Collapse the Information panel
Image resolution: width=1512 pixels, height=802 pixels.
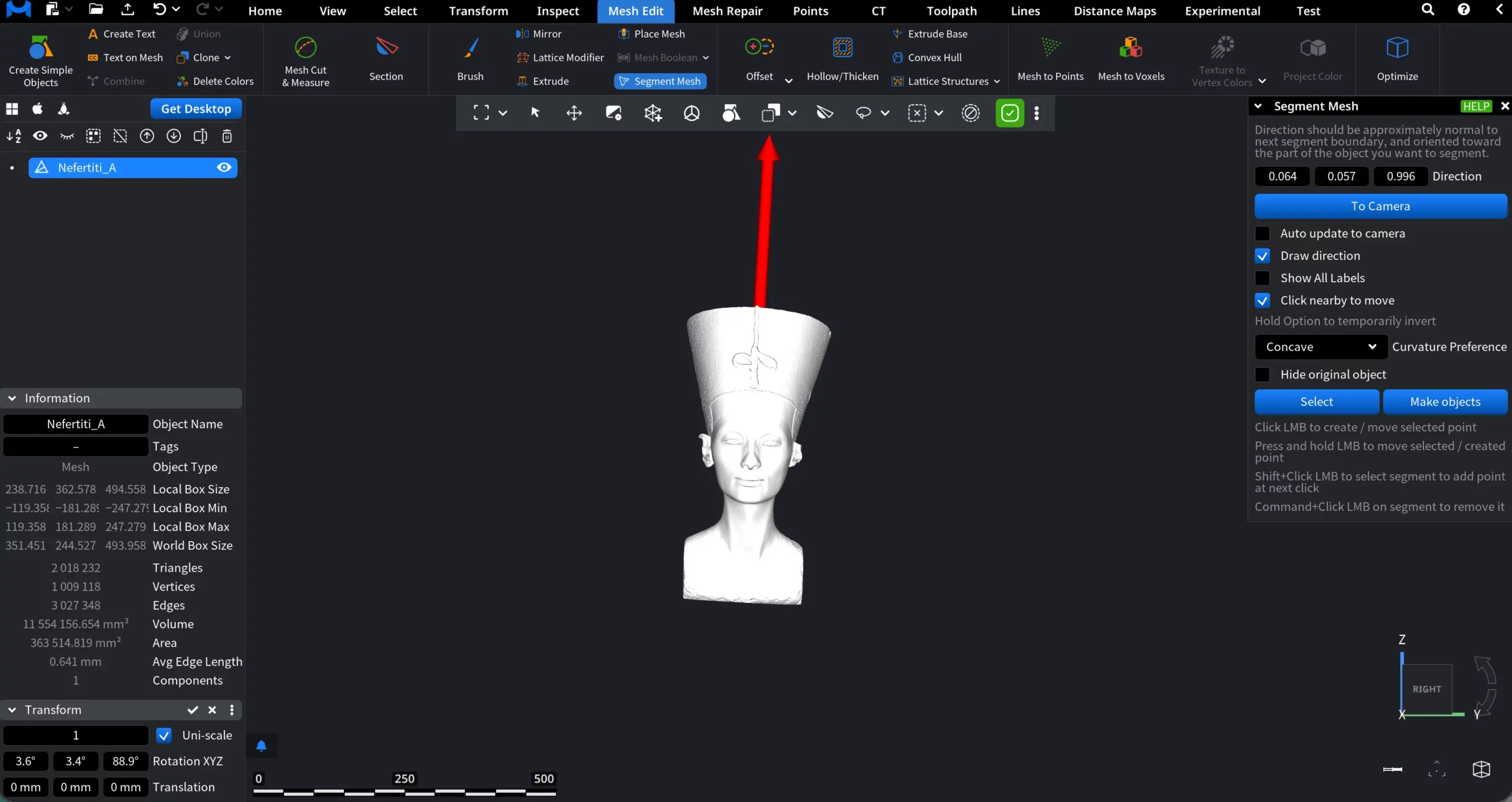coord(12,398)
